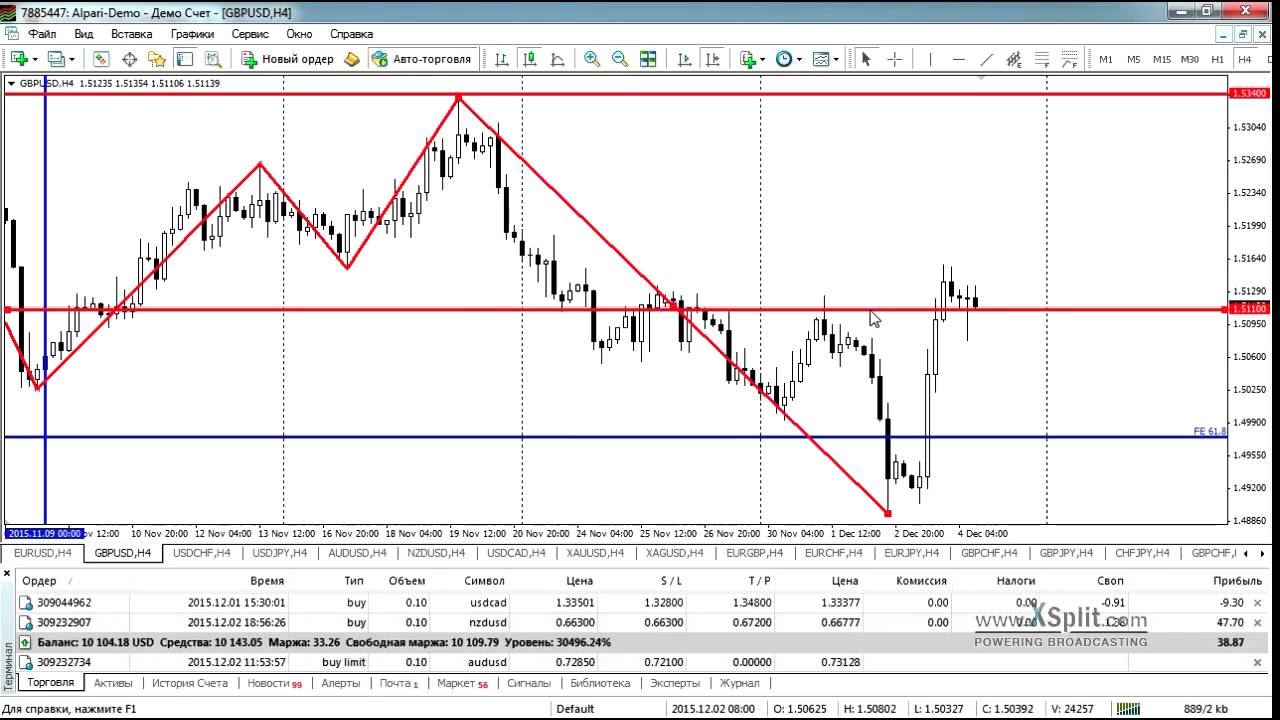Open the Журнал terminal tab

click(740, 683)
